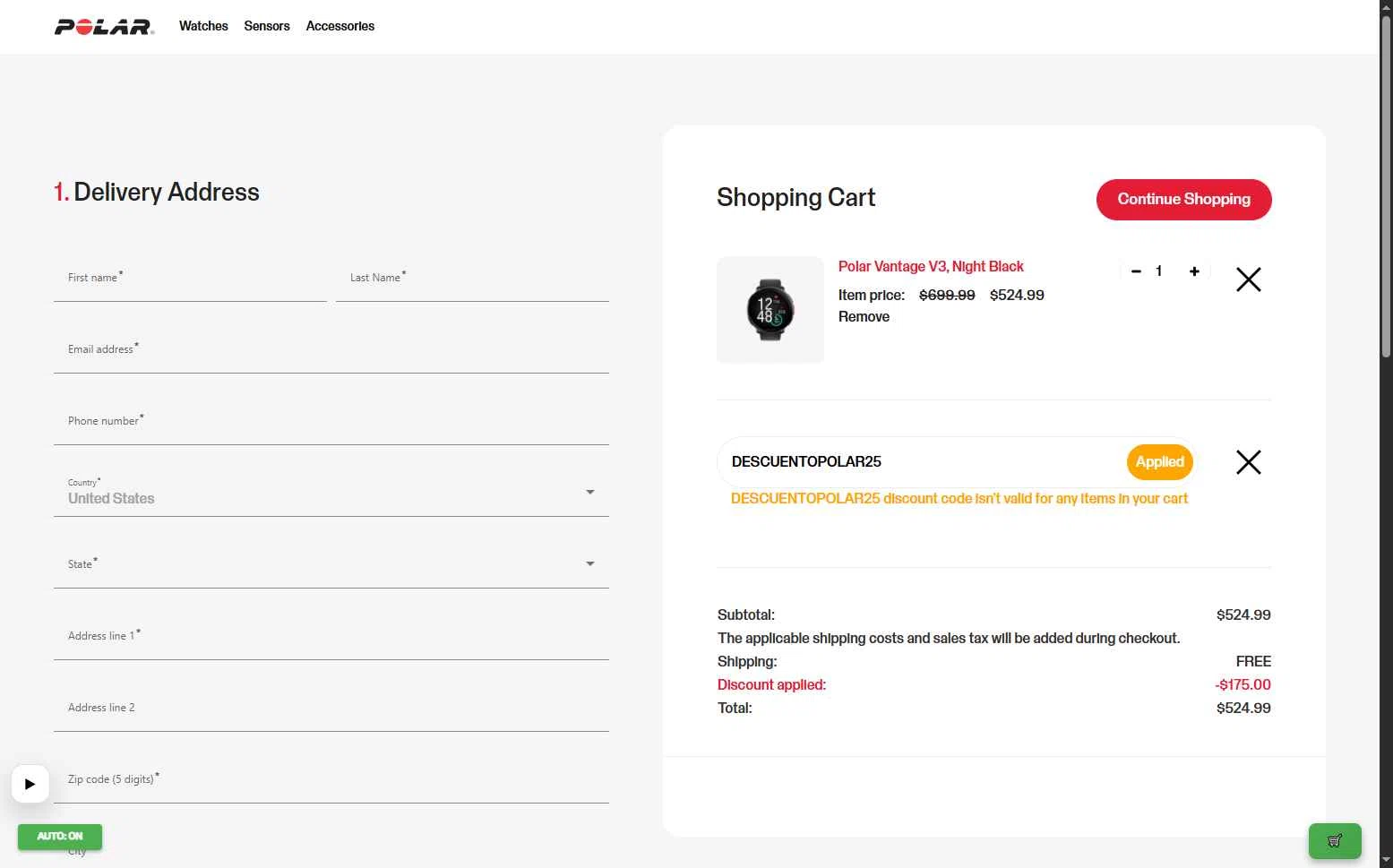Click the page vertical scrollbar thumb
This screenshot has width=1393, height=868.
point(1386,188)
